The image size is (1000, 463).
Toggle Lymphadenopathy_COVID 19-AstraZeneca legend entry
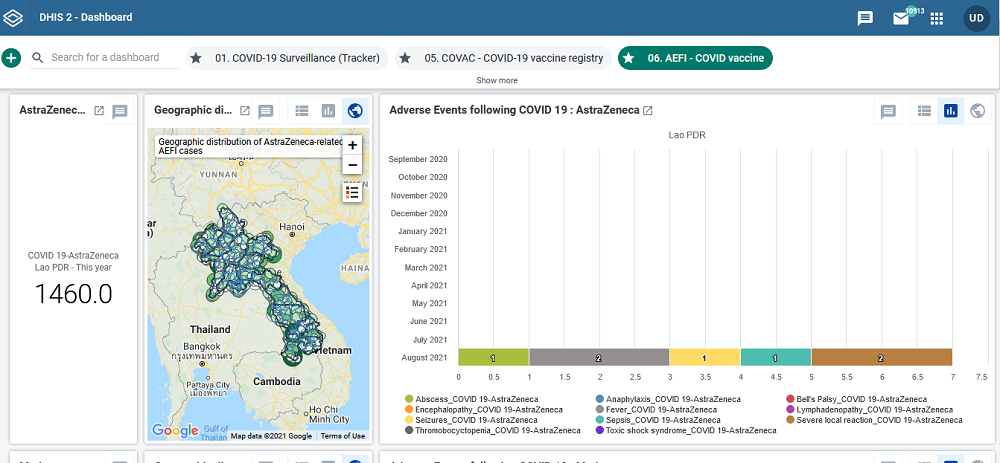[869, 409]
